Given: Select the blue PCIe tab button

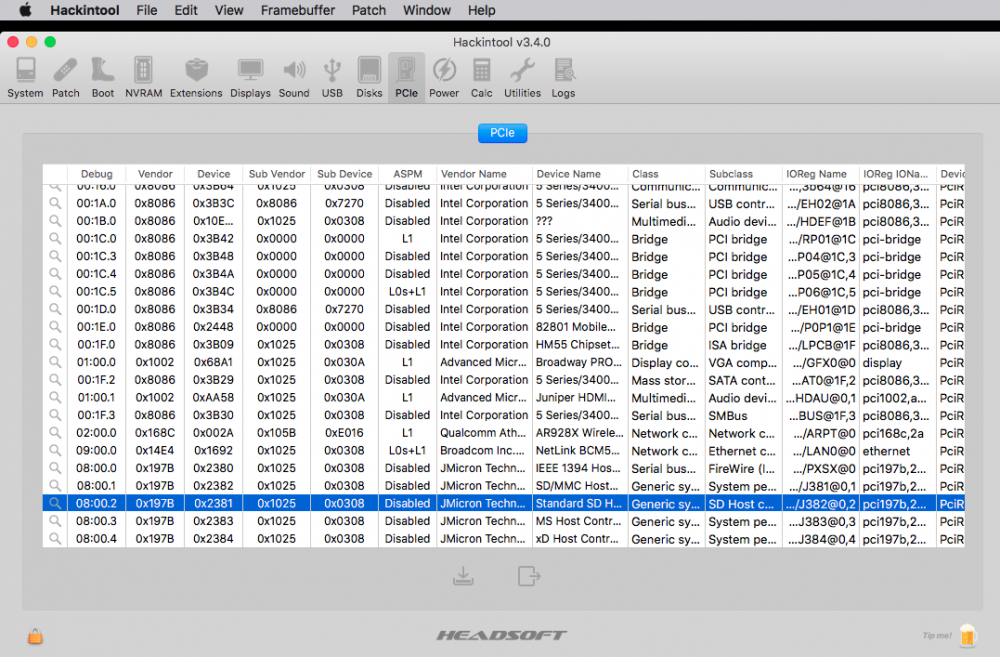Looking at the screenshot, I should tap(503, 133).
